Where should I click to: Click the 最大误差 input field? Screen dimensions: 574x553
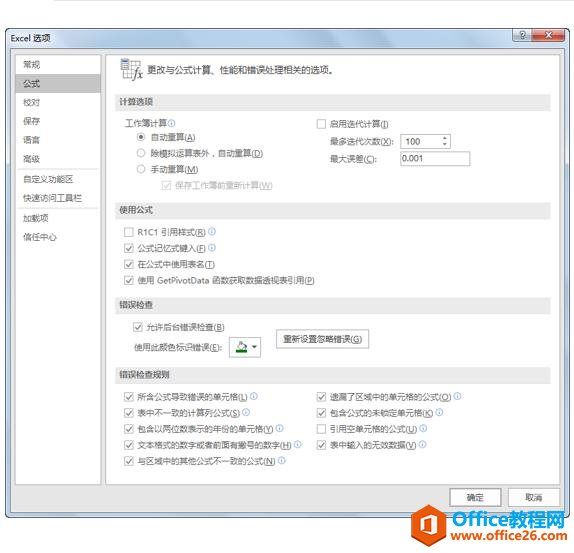pyautogui.click(x=435, y=158)
